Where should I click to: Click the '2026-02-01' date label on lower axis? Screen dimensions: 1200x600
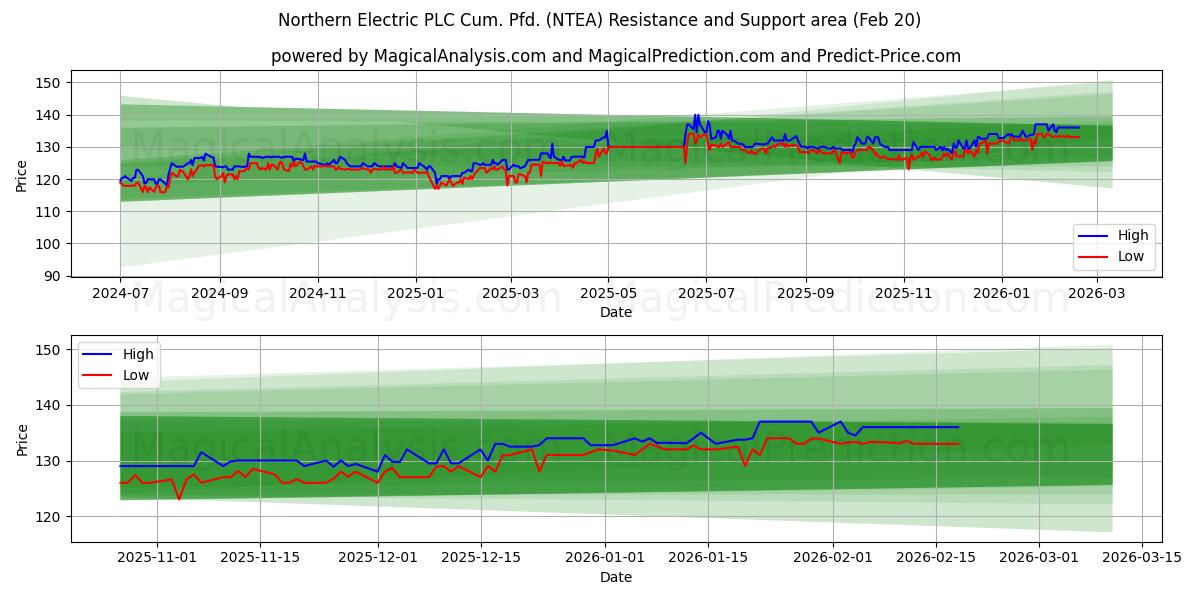pyautogui.click(x=832, y=559)
